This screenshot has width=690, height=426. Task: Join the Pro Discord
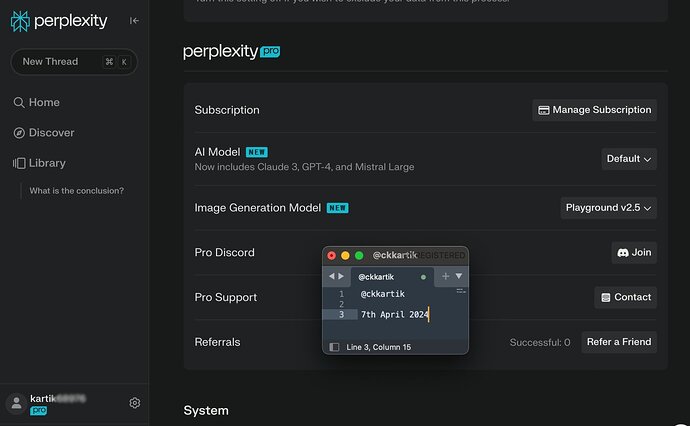pyautogui.click(x=634, y=253)
